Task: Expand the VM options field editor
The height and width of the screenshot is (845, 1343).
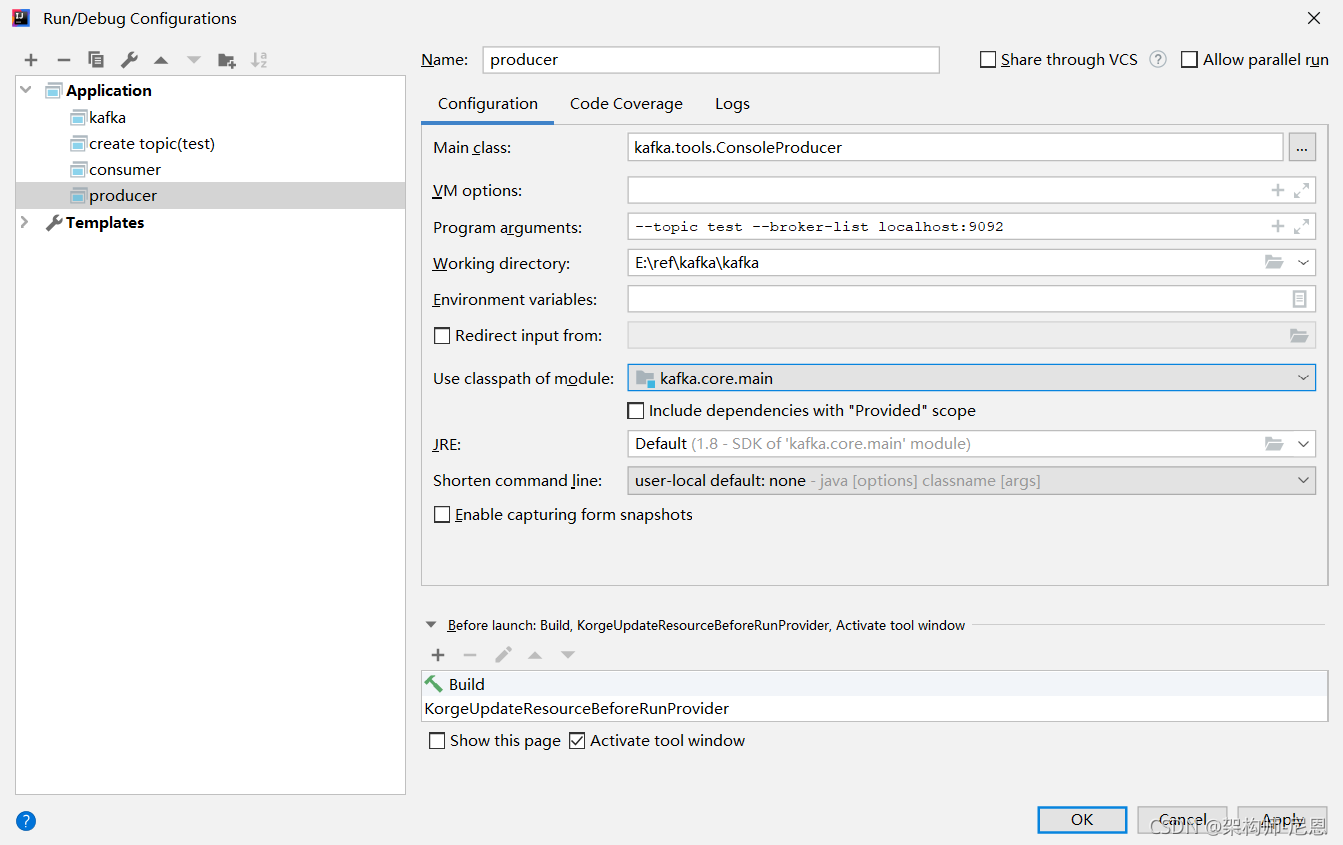Action: click(x=1301, y=190)
